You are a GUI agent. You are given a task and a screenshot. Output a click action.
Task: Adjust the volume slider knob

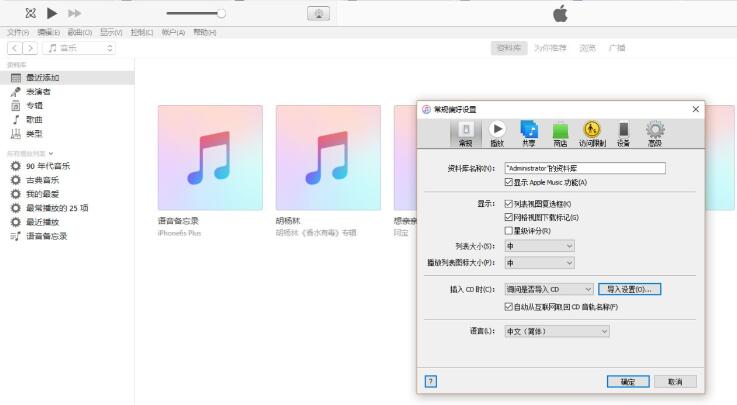coord(221,14)
